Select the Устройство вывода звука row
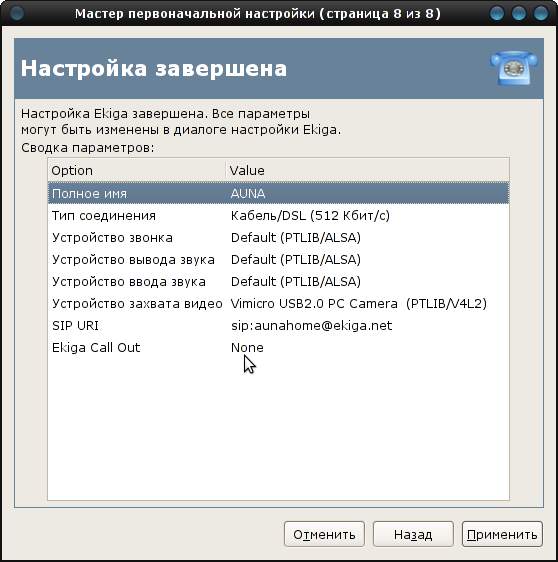This screenshot has width=558, height=562. point(278,259)
